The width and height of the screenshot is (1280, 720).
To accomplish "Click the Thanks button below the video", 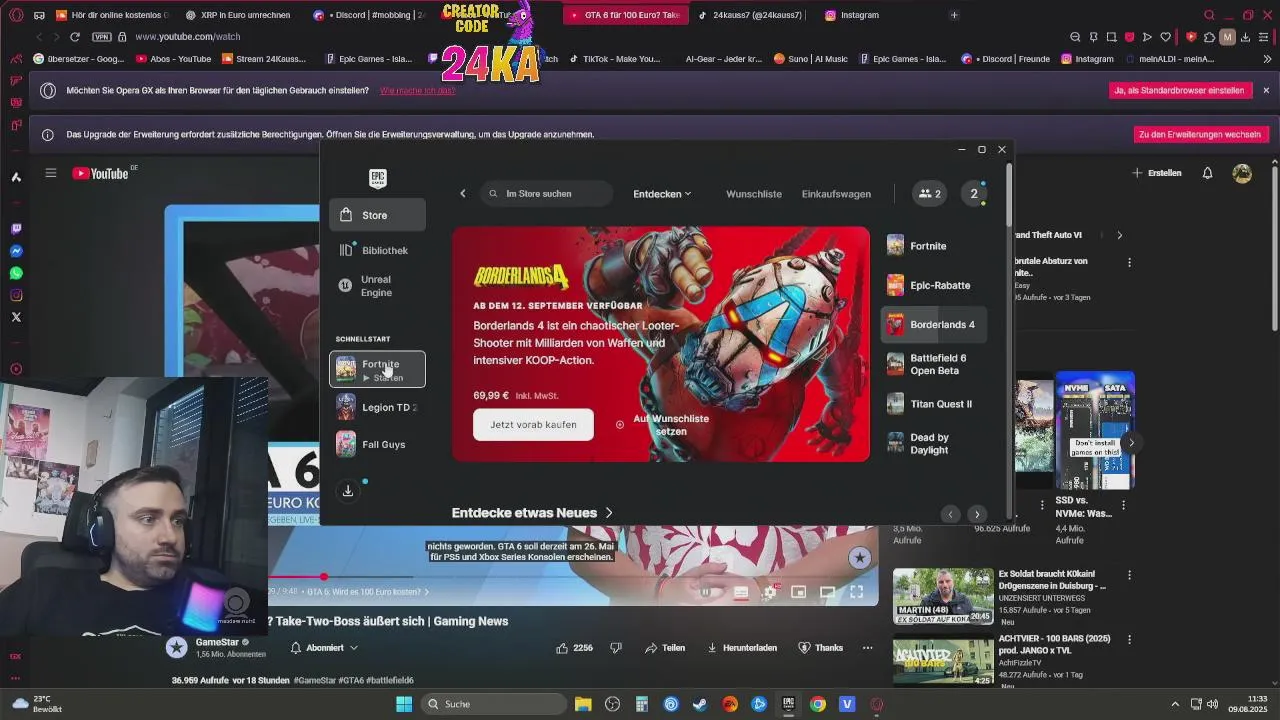I will [x=821, y=648].
